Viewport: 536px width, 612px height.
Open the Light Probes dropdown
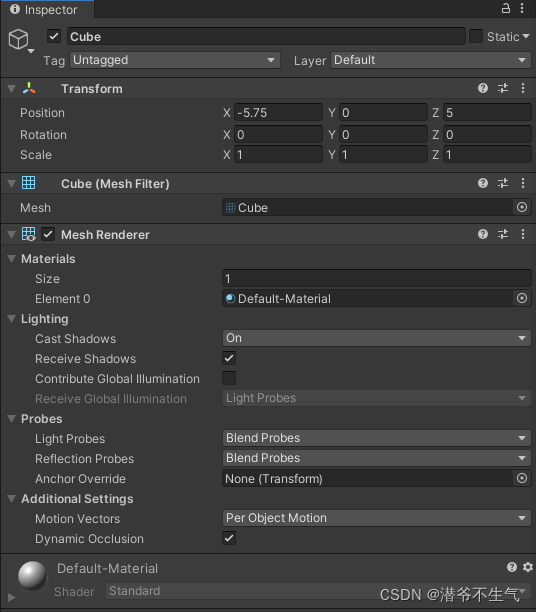tap(377, 438)
